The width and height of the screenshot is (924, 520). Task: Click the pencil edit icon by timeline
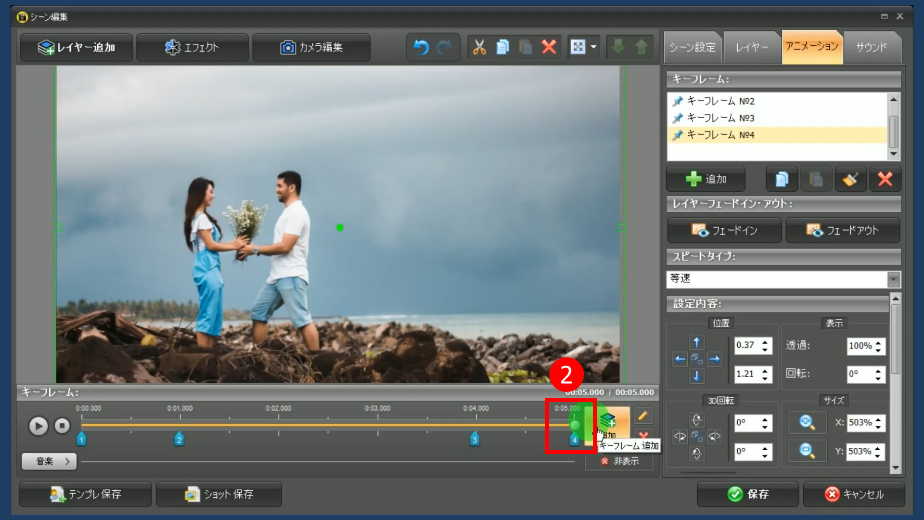(643, 414)
